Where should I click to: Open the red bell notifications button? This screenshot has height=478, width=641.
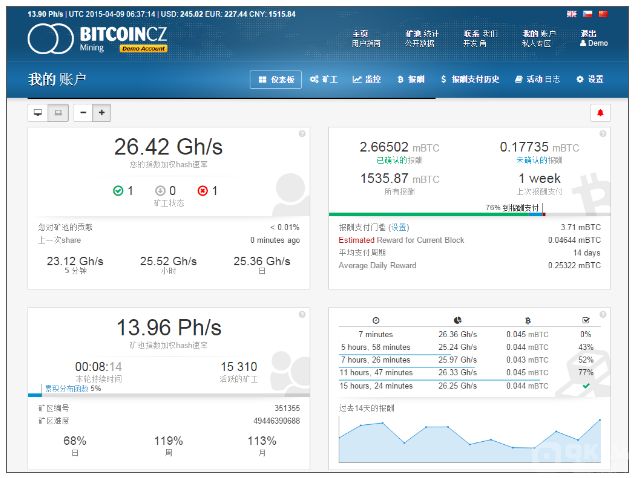click(x=600, y=113)
